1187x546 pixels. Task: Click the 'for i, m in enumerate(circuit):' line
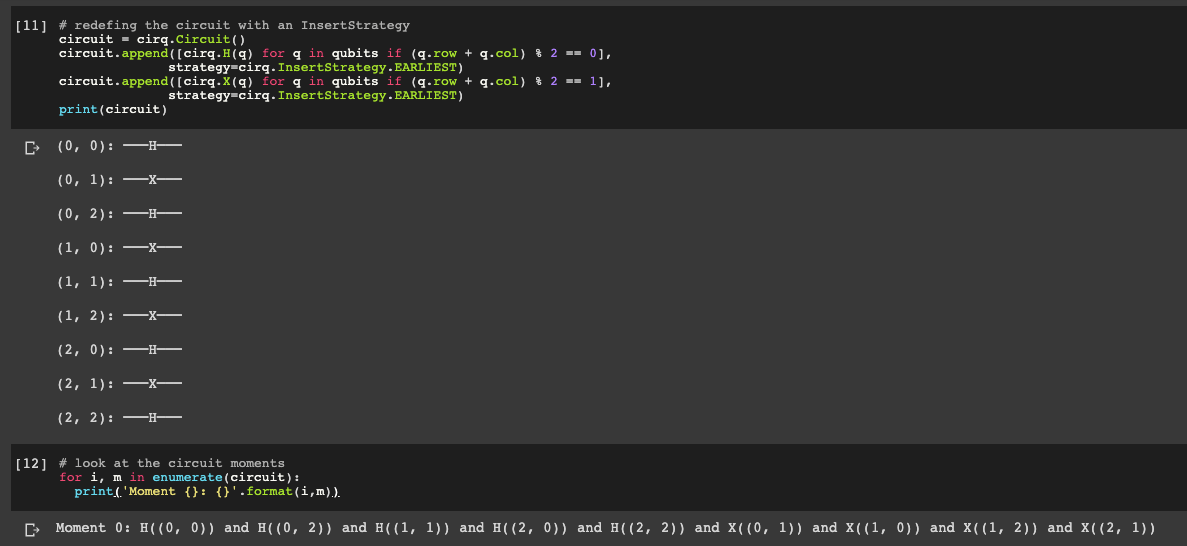[x=179, y=478]
